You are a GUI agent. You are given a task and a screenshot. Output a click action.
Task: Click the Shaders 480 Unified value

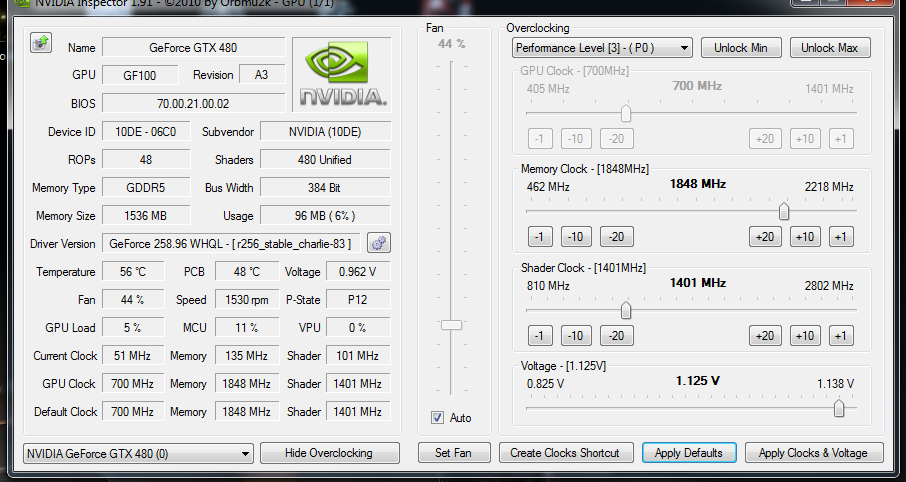click(325, 160)
